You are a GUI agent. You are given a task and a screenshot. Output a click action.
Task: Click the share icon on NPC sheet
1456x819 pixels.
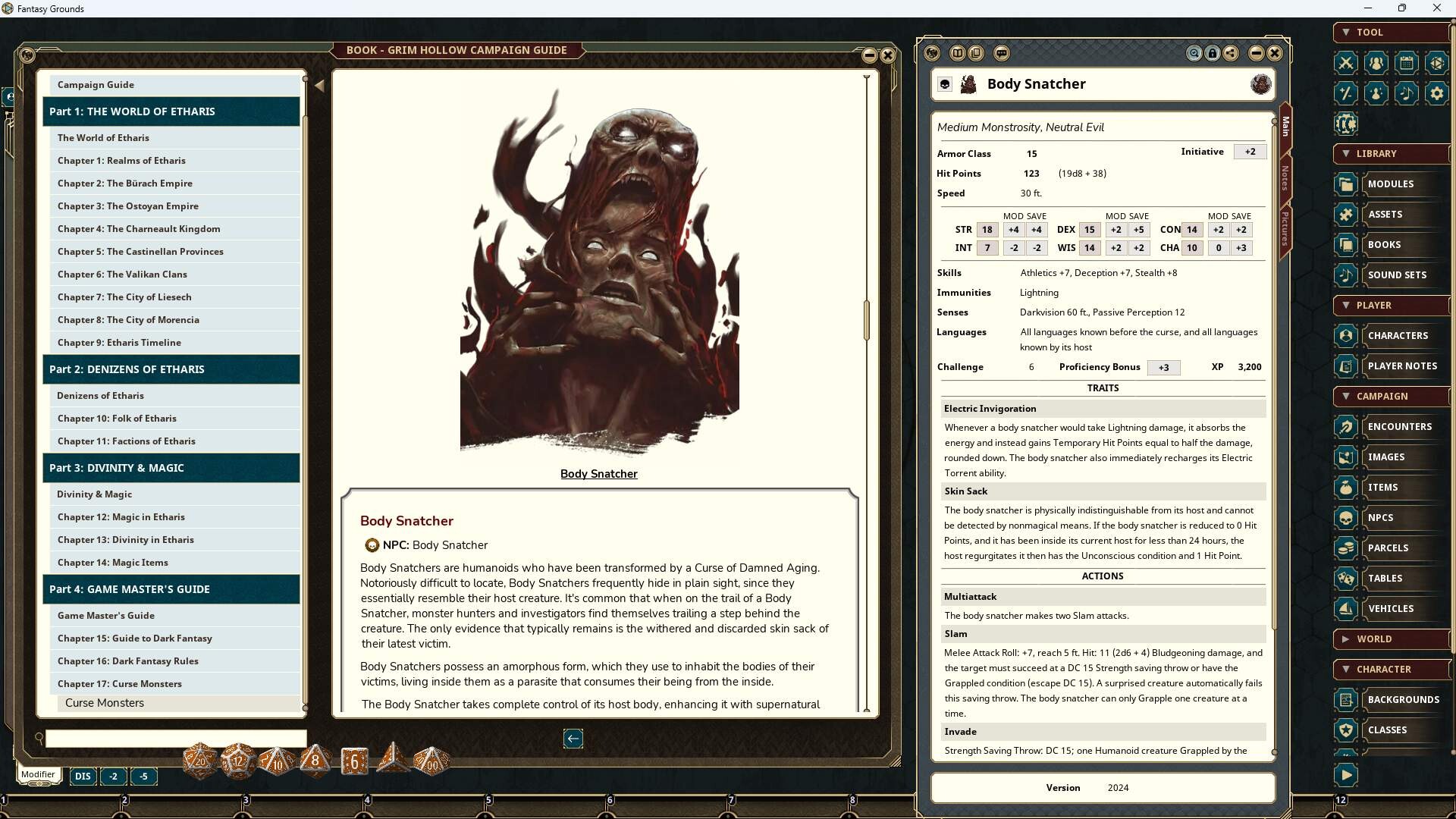(1231, 53)
